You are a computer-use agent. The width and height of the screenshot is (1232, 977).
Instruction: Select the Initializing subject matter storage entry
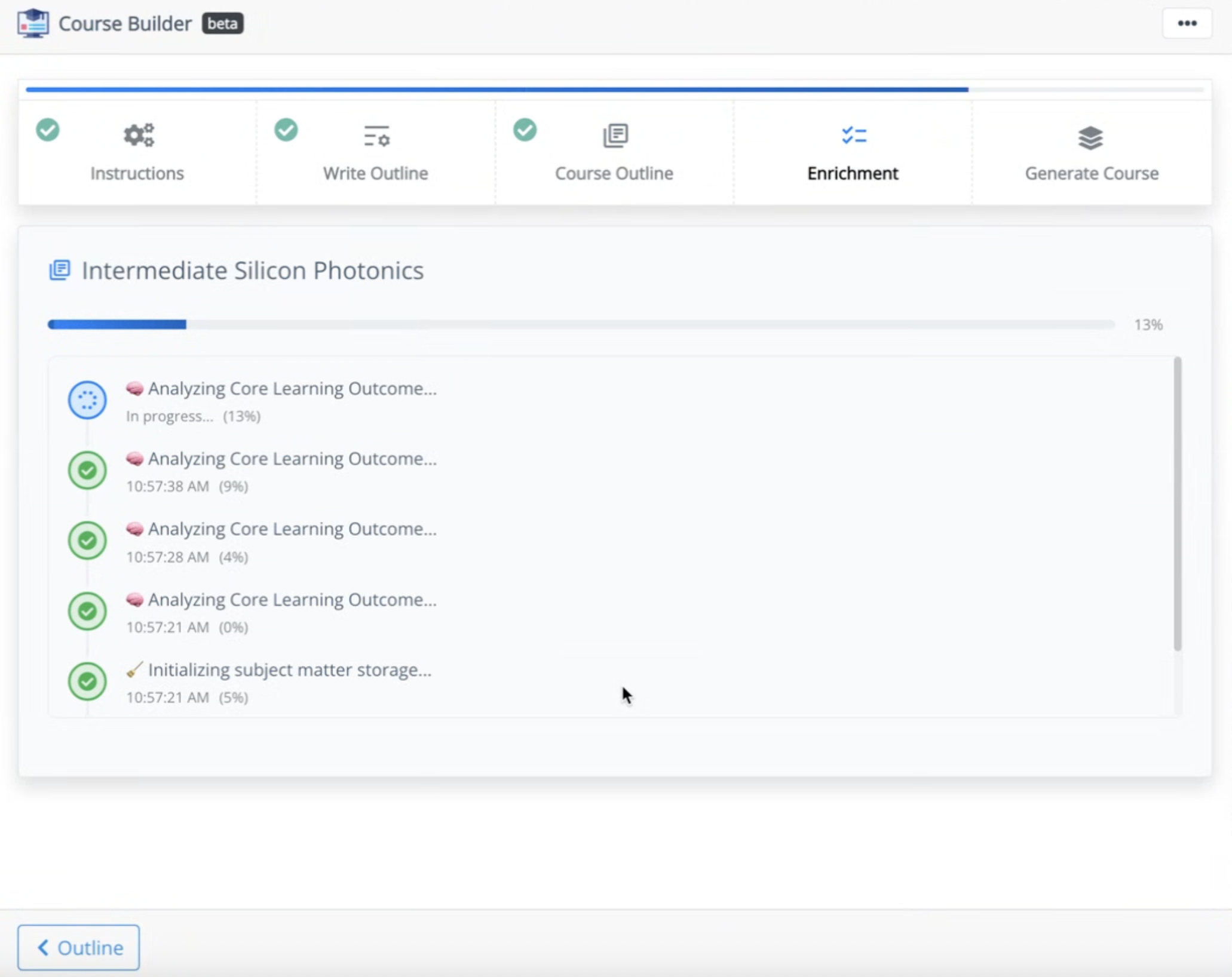289,670
